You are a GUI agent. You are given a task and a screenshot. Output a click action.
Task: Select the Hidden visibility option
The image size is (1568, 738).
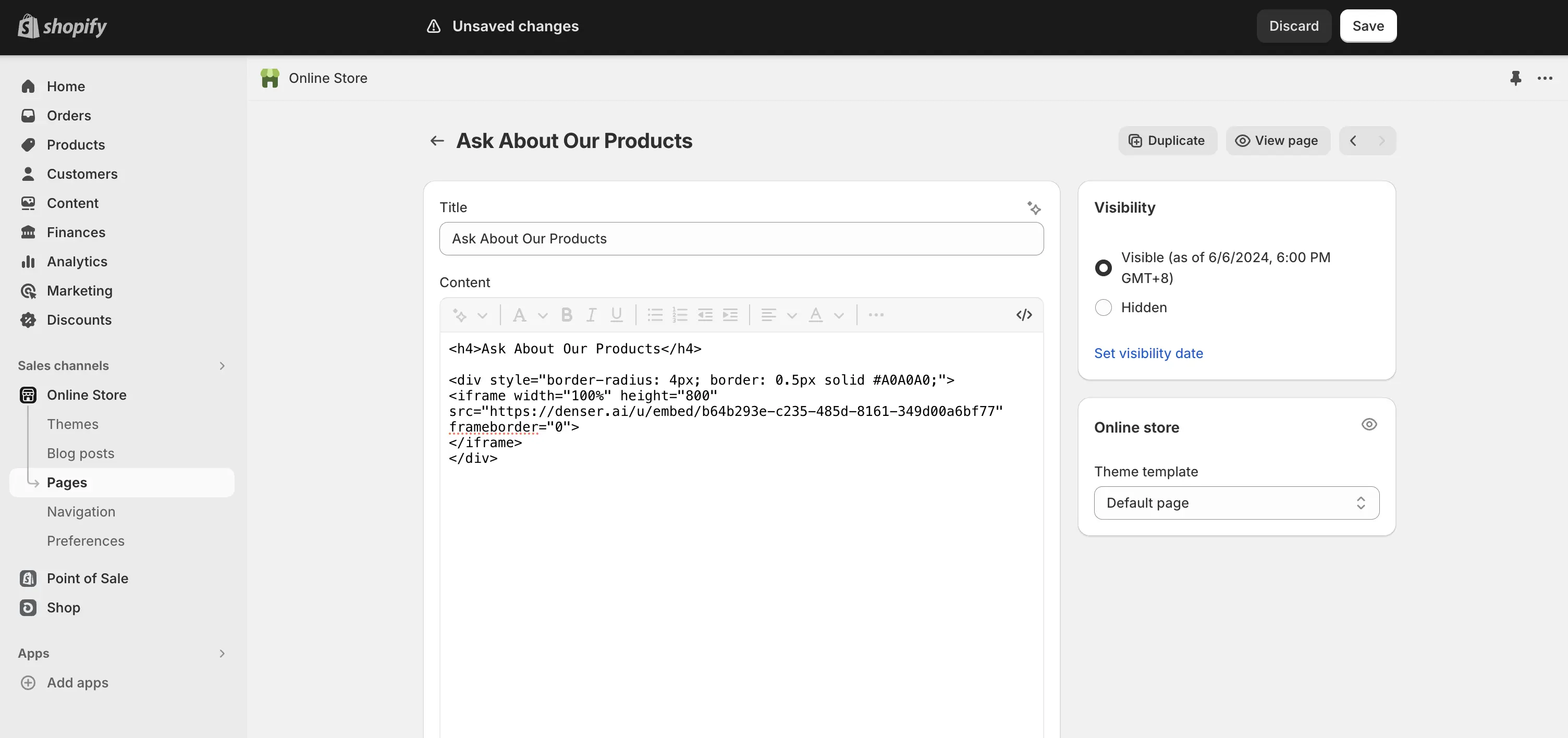point(1103,308)
